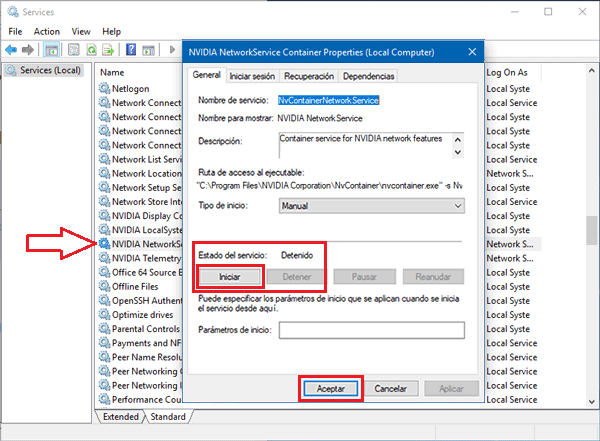Select the Network Location service row
600x441 pixels.
[x=140, y=173]
